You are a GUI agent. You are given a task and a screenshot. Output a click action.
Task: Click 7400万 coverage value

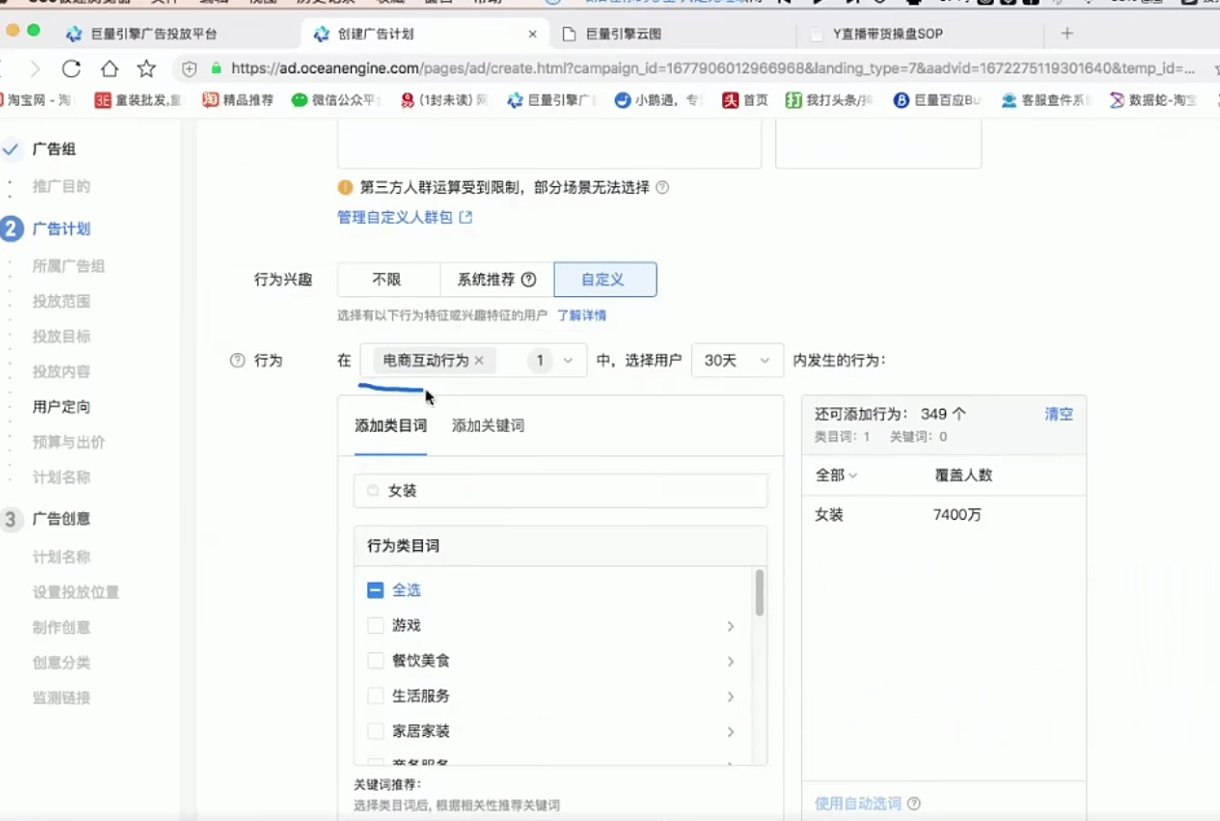click(x=957, y=515)
